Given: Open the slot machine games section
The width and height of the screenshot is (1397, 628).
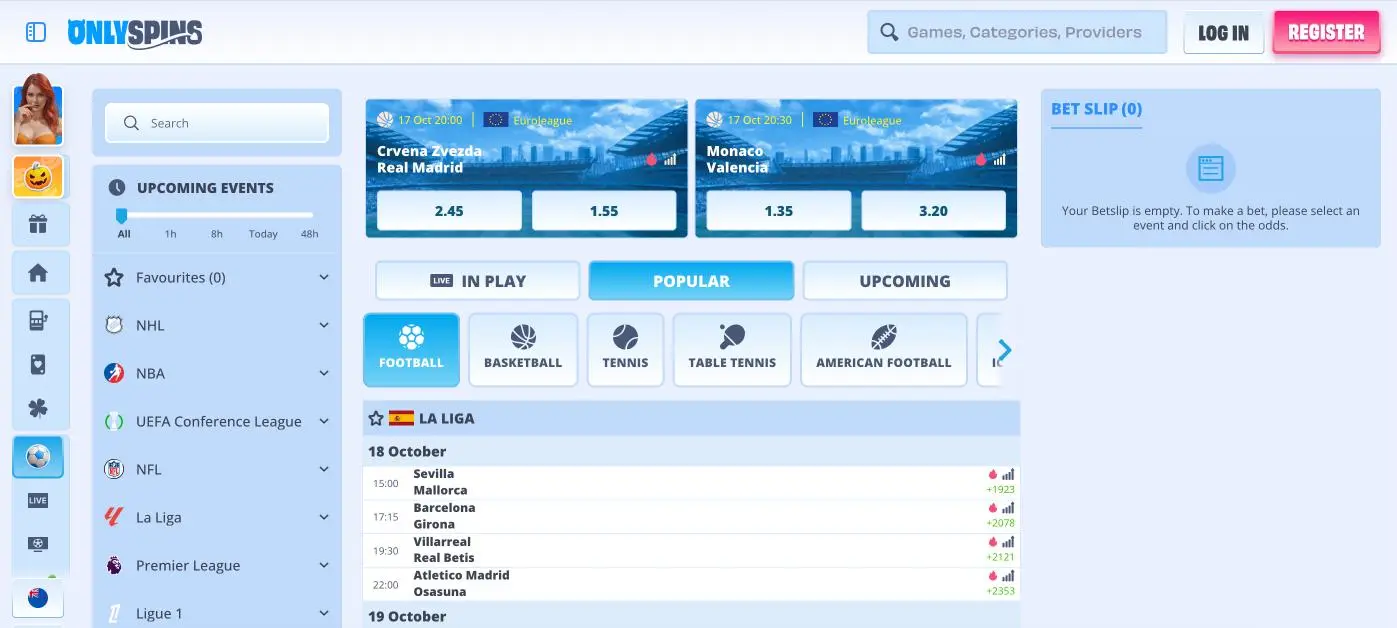Looking at the screenshot, I should (38, 320).
